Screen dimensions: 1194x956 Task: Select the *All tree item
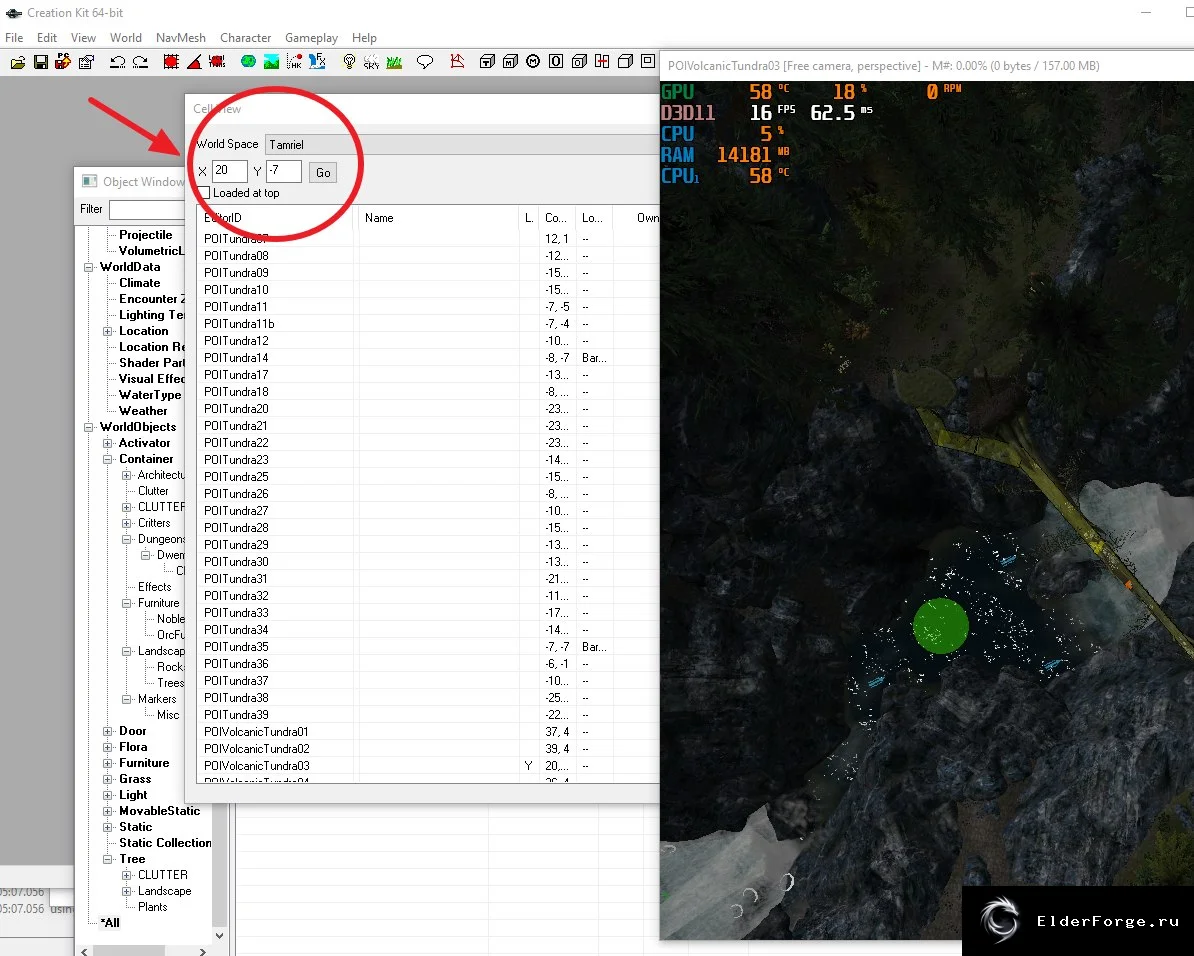pyautogui.click(x=110, y=923)
